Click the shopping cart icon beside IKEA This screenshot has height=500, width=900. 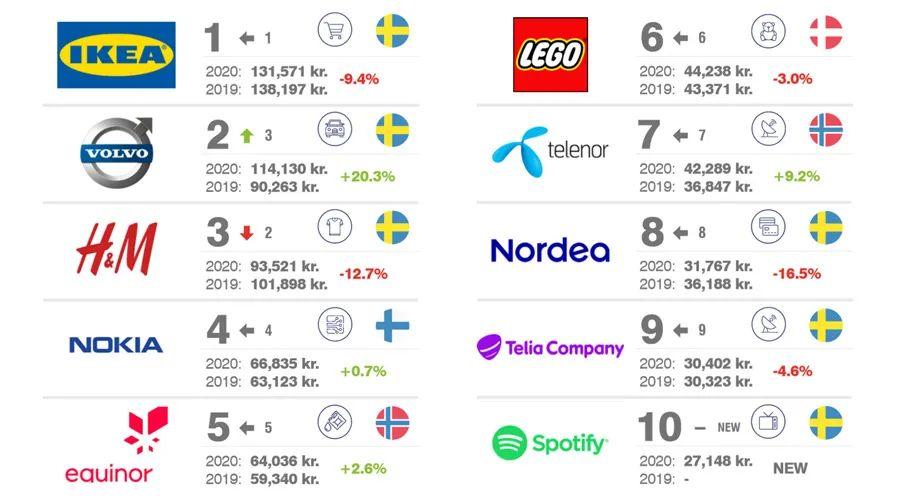(335, 31)
